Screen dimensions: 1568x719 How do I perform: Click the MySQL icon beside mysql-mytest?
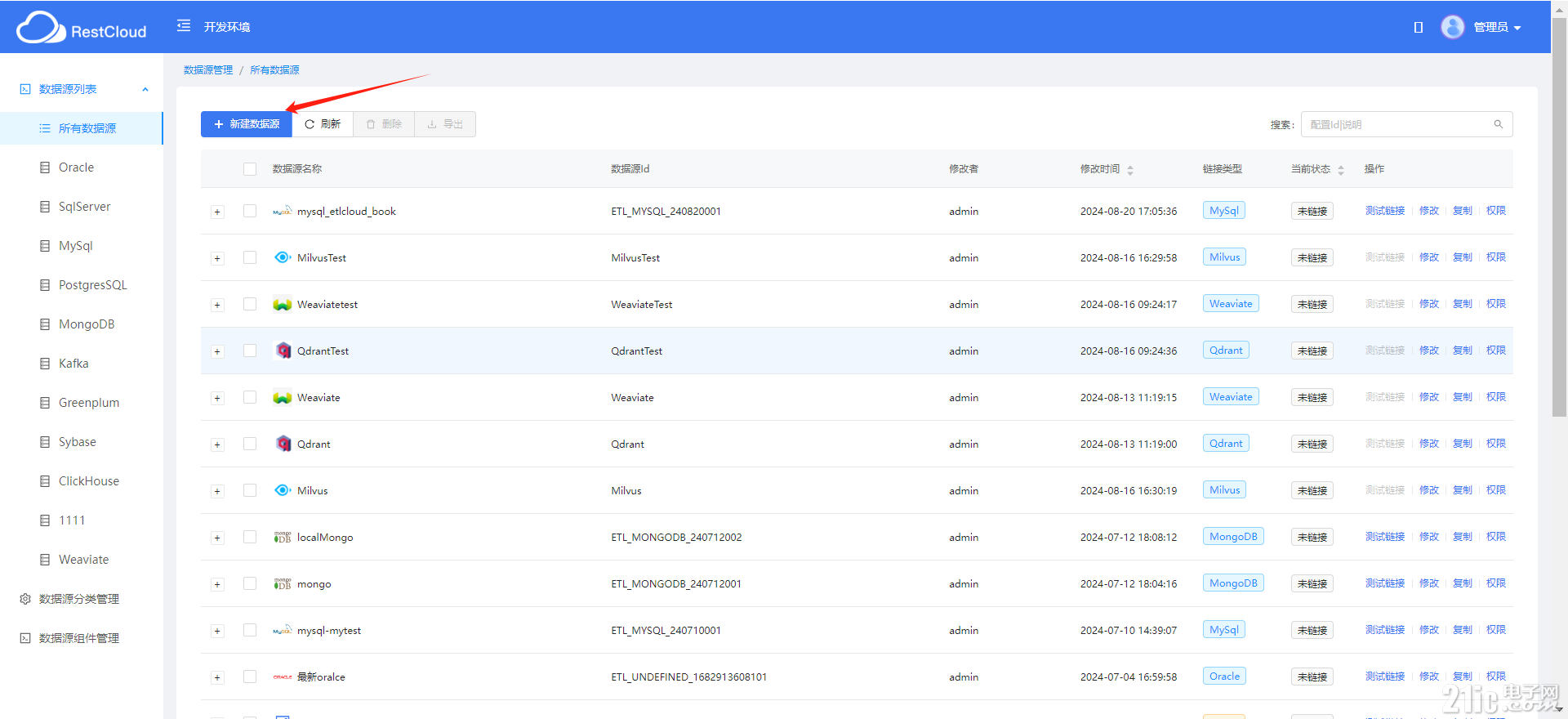[x=283, y=630]
